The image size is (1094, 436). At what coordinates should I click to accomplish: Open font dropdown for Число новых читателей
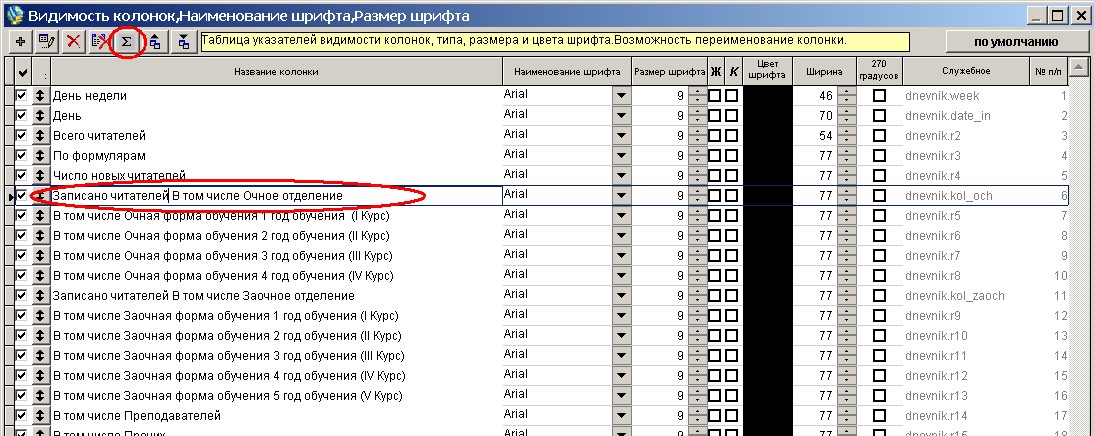[x=622, y=176]
